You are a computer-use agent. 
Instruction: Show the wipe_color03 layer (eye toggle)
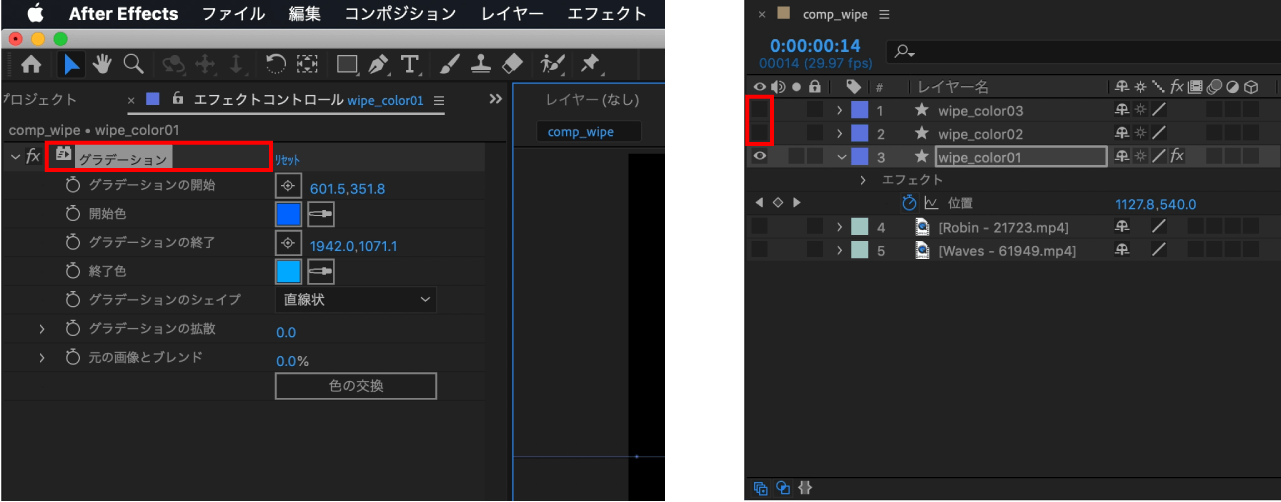tap(760, 110)
